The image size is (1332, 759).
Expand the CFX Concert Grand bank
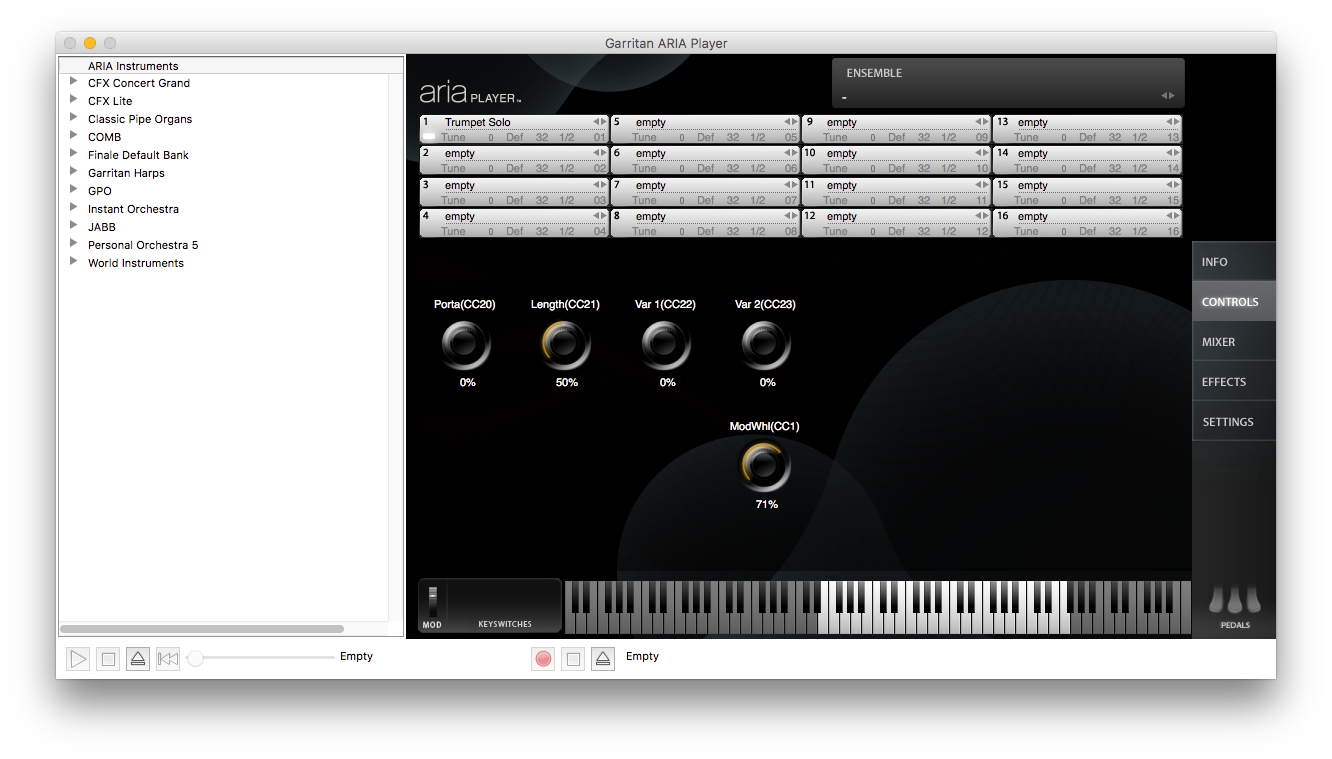[x=74, y=82]
